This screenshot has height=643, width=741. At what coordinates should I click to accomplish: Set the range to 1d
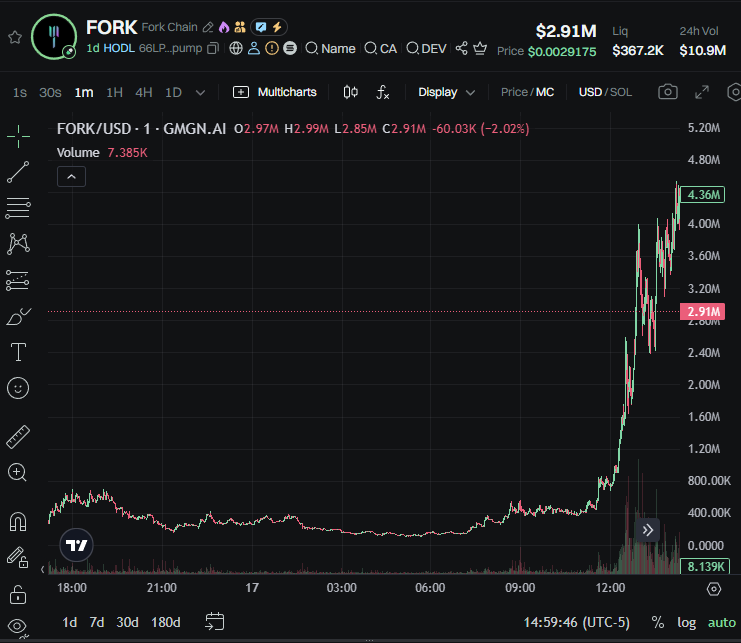point(69,622)
